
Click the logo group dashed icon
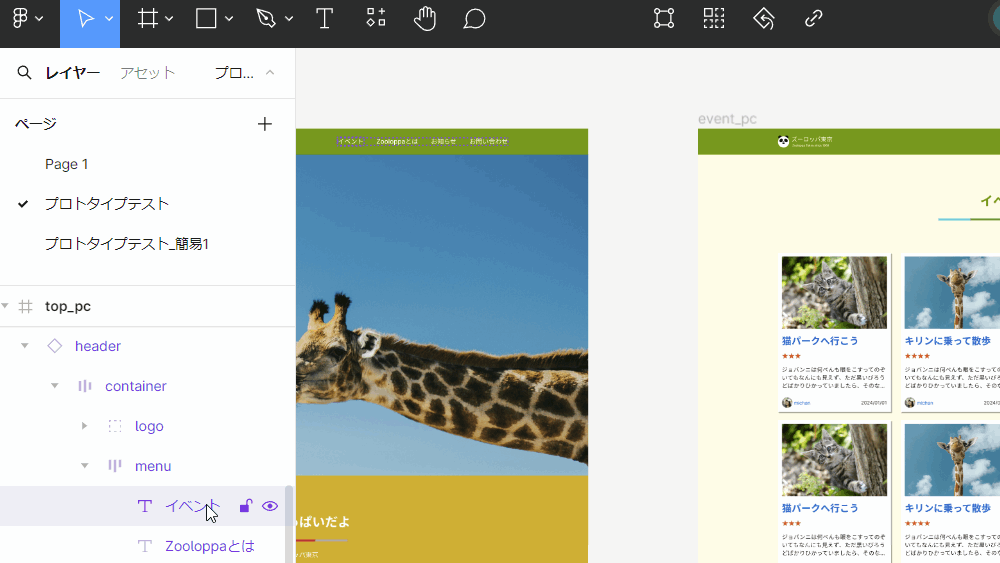pos(115,426)
